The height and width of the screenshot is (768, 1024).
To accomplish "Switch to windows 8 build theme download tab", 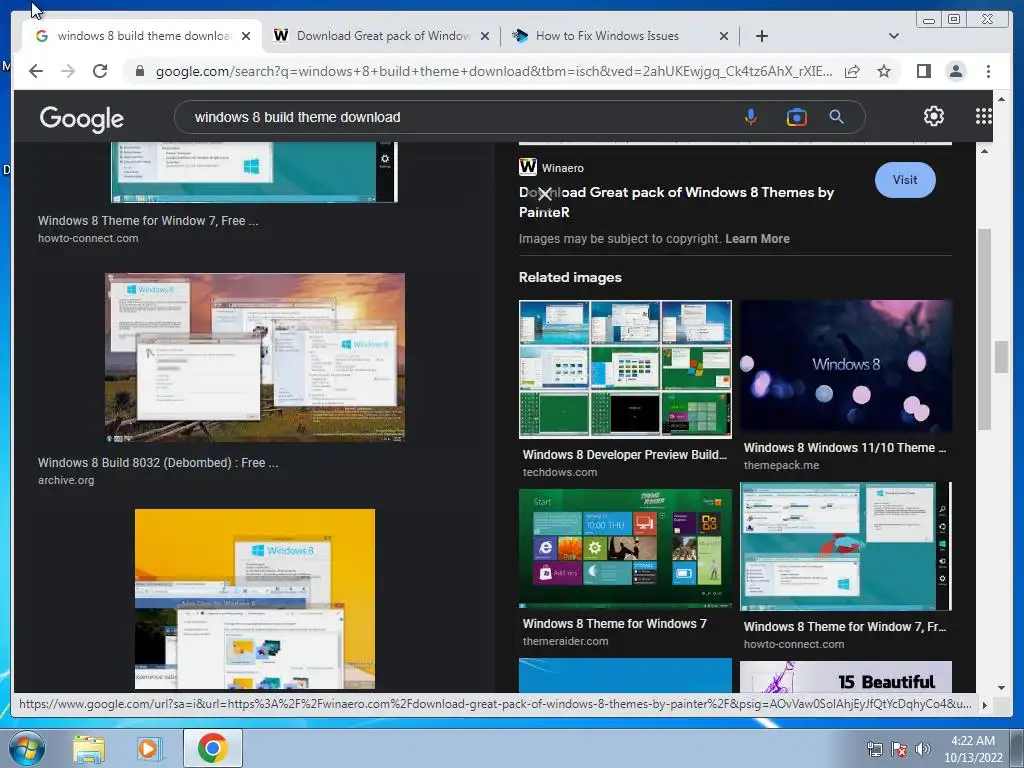I will pos(142,36).
